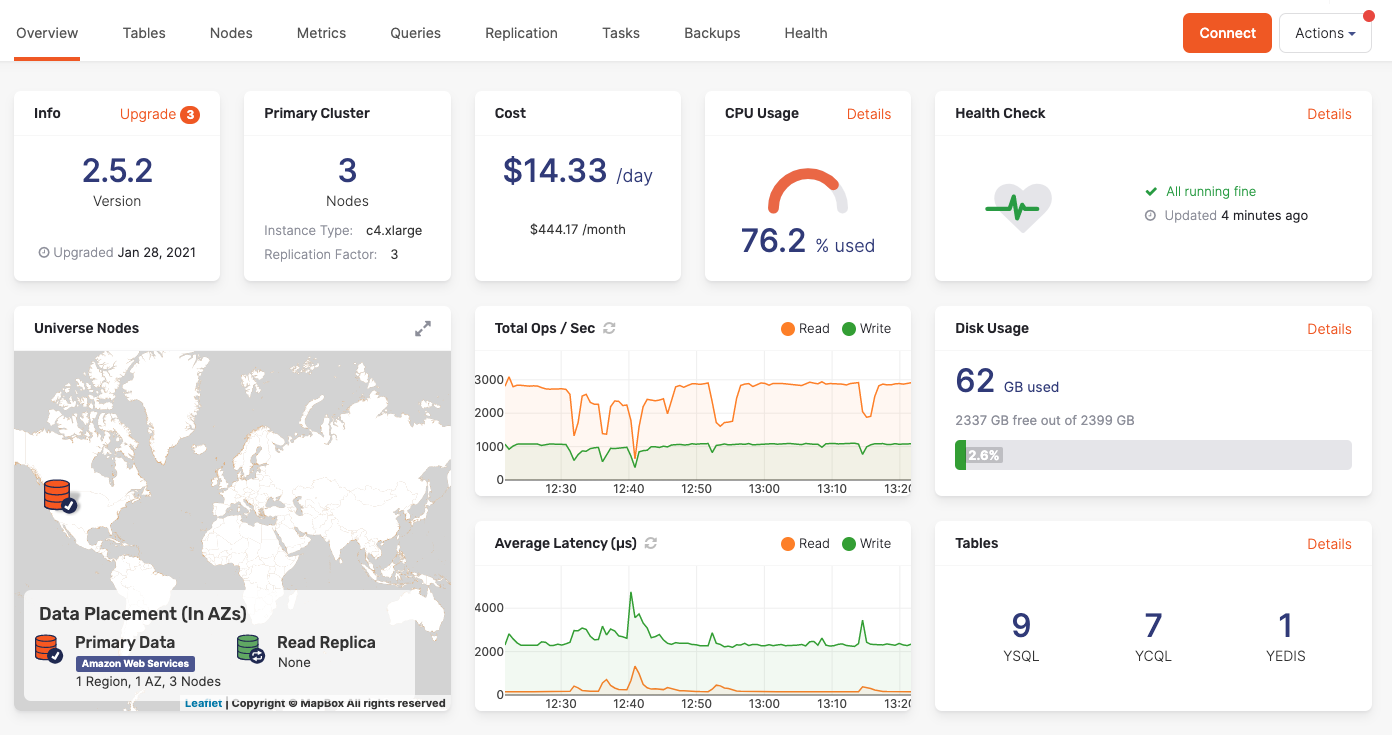
Task: Click the refresh icon on Average Latency chart
Action: click(651, 543)
